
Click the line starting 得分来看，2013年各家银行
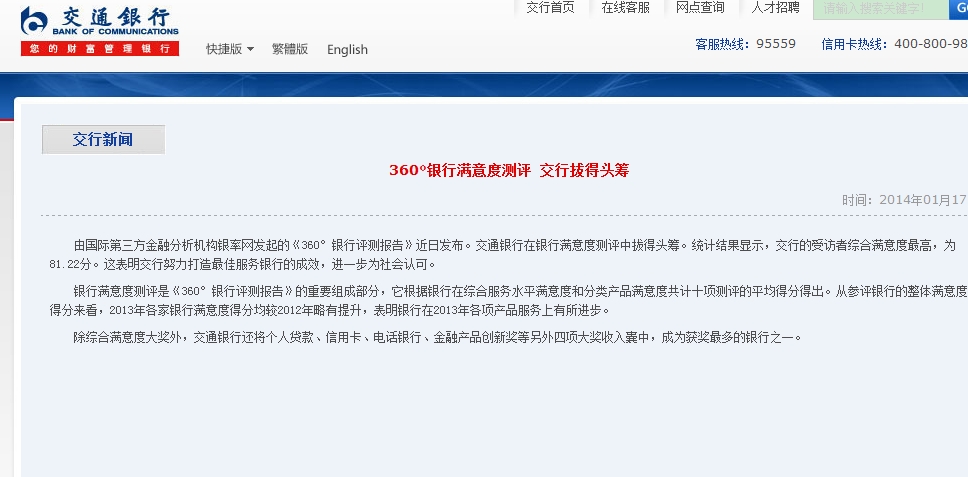(330, 310)
